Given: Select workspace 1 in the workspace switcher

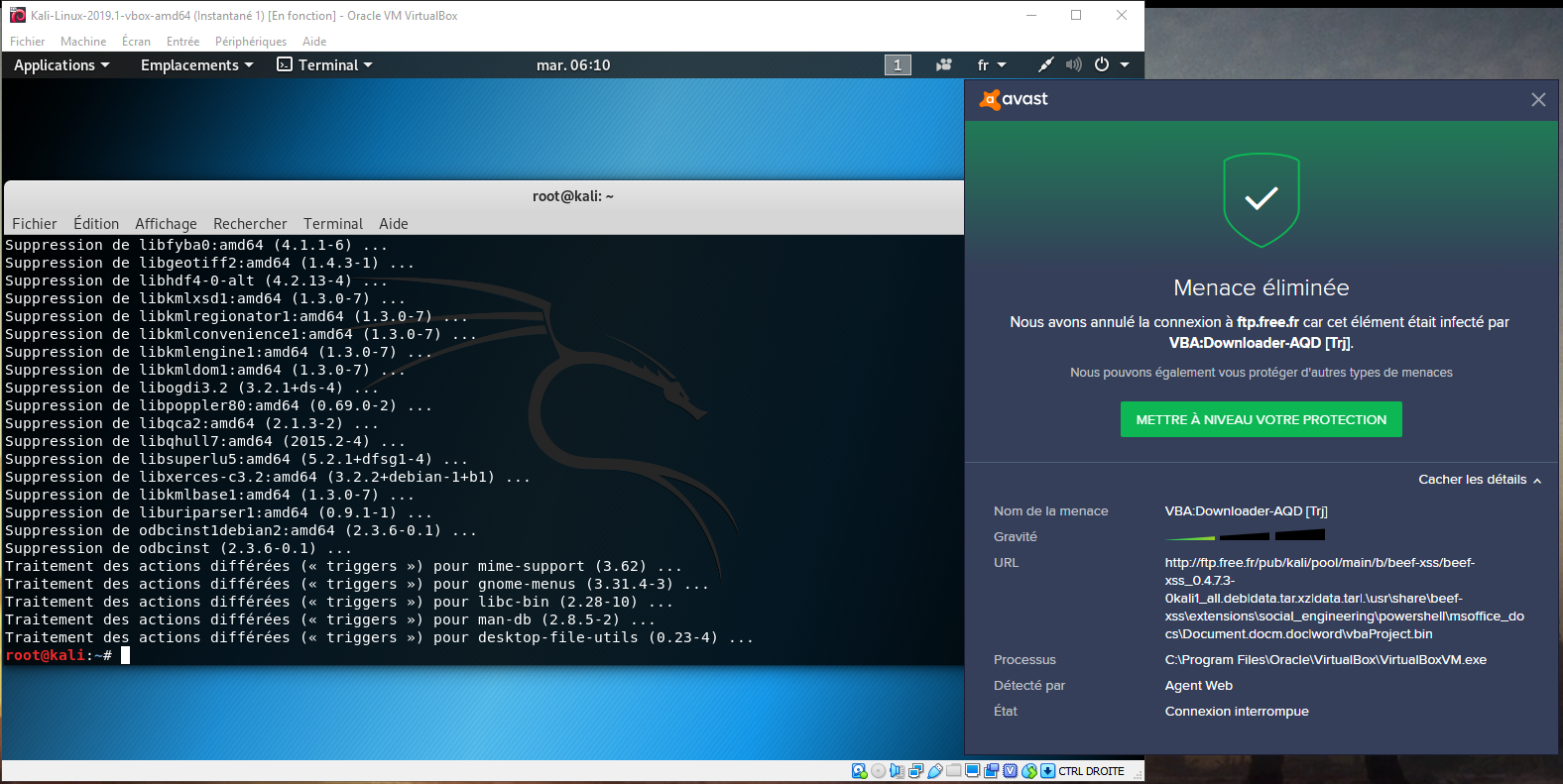Looking at the screenshot, I should click(898, 65).
